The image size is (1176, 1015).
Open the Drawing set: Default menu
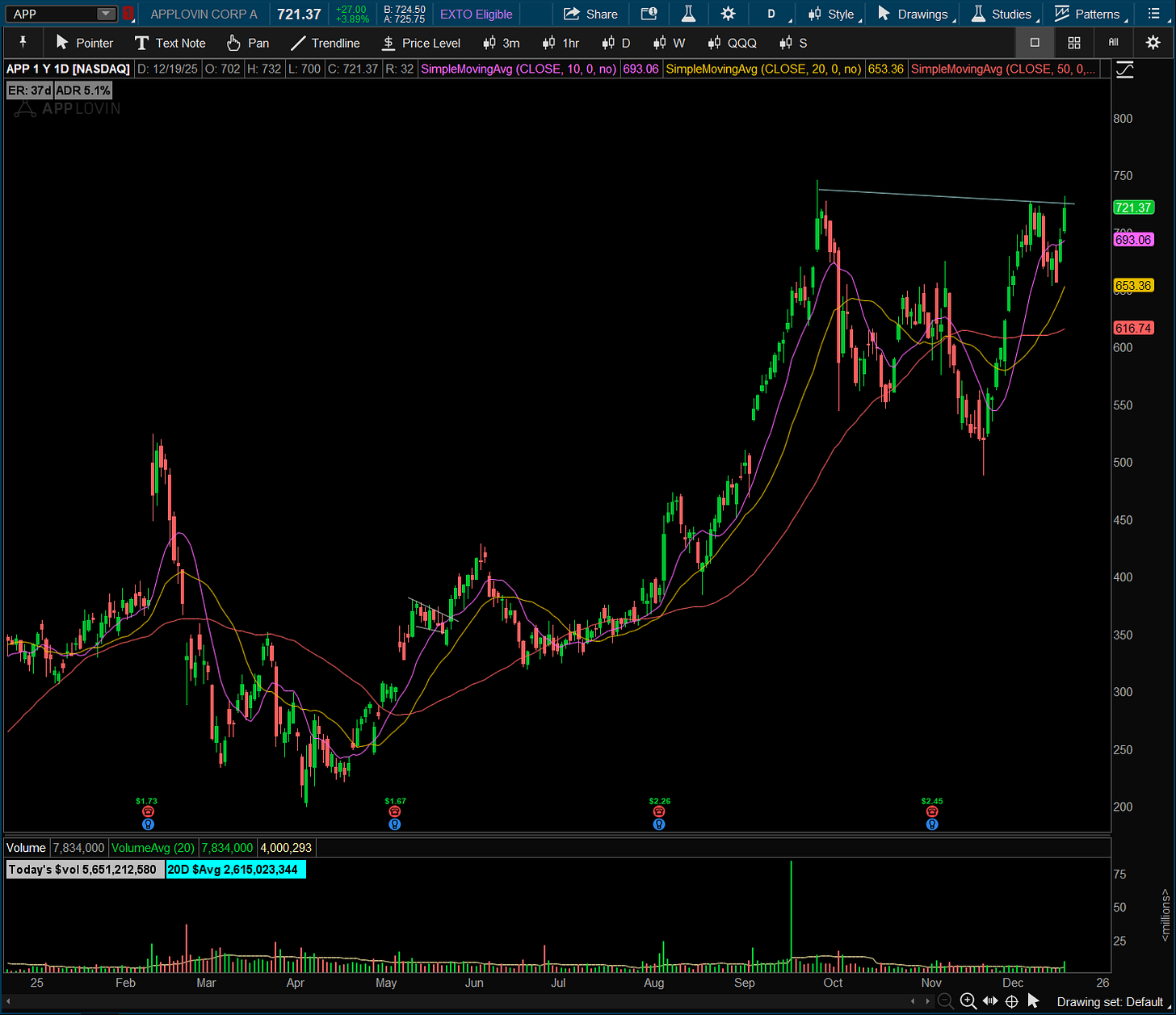1115,1002
